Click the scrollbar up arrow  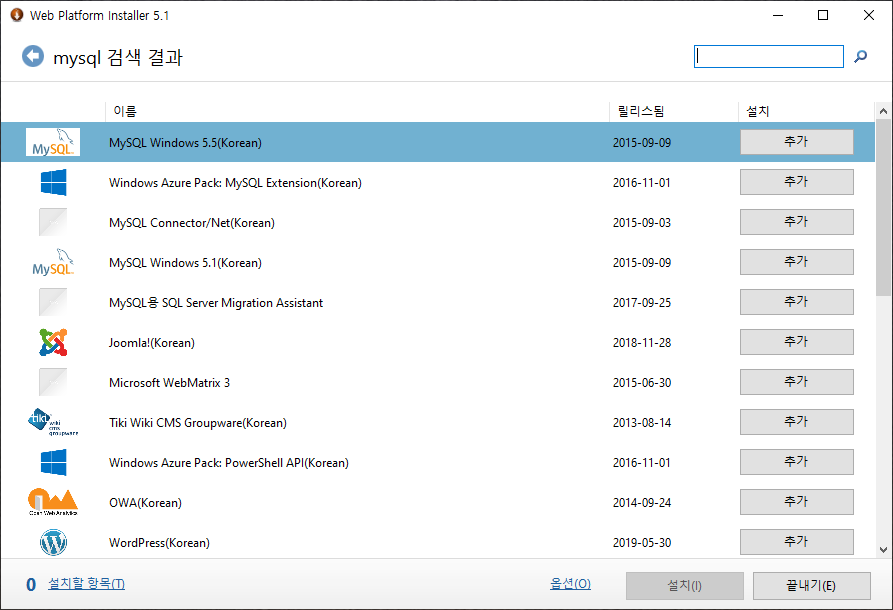coord(883,111)
